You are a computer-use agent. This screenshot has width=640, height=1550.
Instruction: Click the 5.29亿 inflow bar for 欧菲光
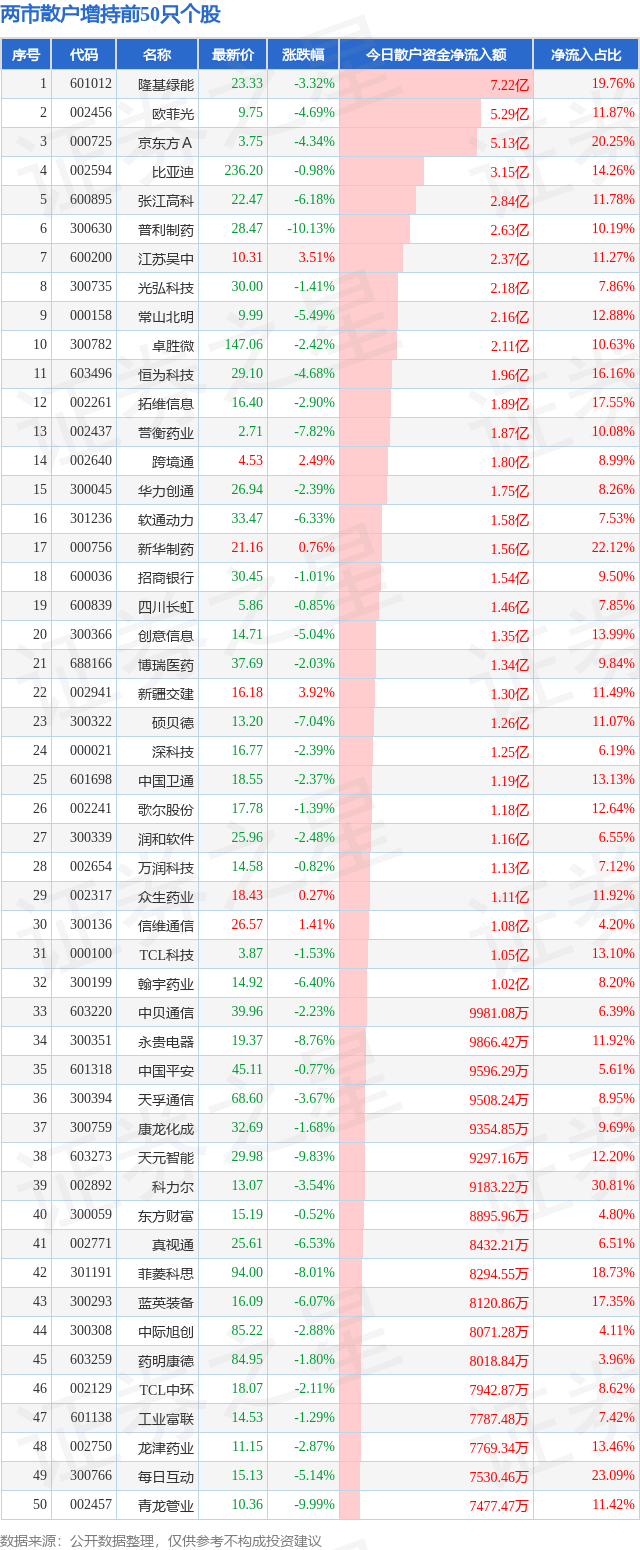click(x=410, y=114)
